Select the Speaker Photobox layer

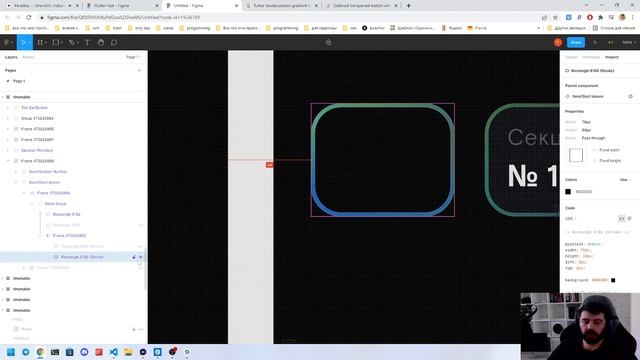point(37,150)
